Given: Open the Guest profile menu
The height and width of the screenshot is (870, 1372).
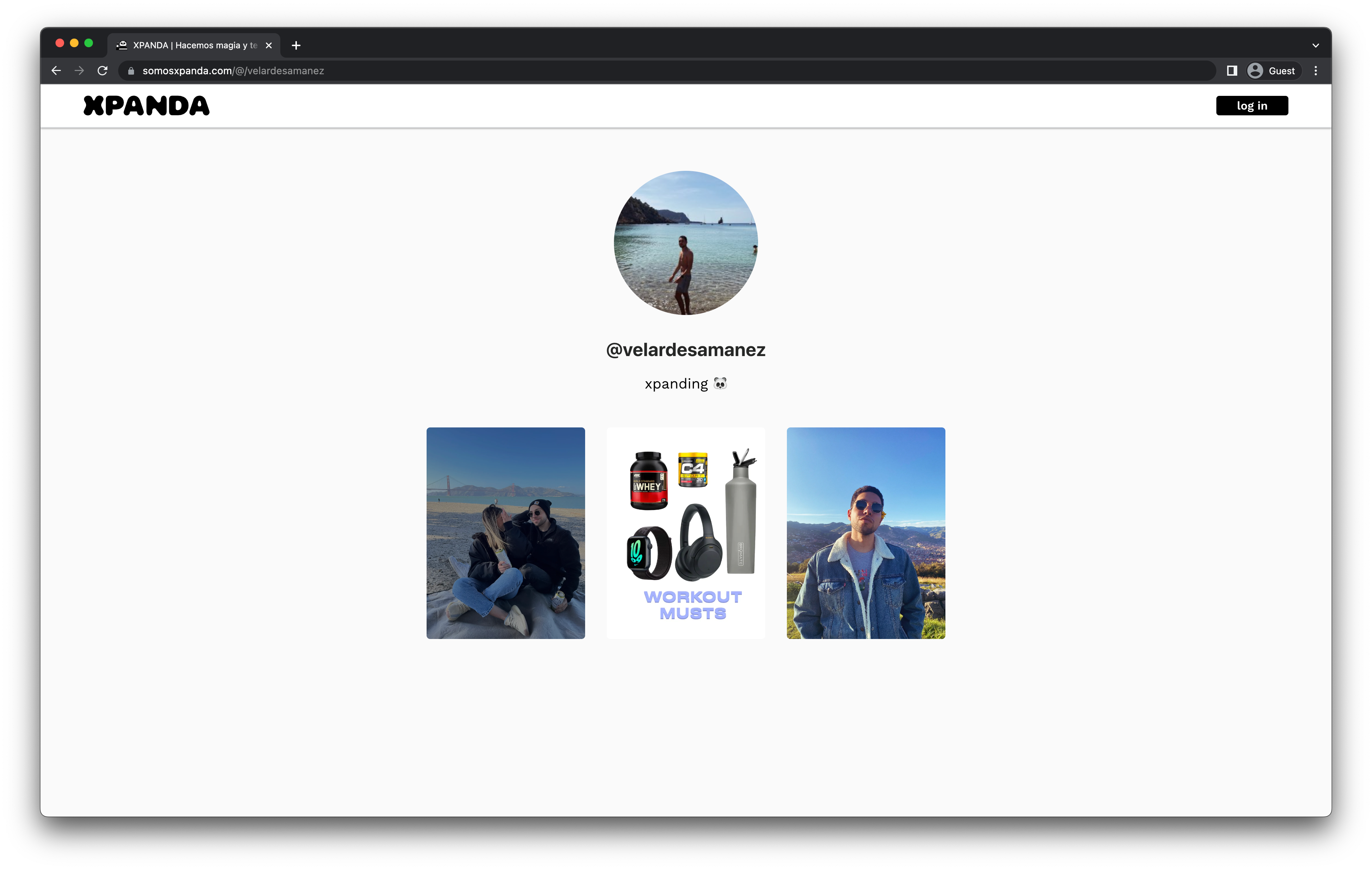Looking at the screenshot, I should (1272, 71).
